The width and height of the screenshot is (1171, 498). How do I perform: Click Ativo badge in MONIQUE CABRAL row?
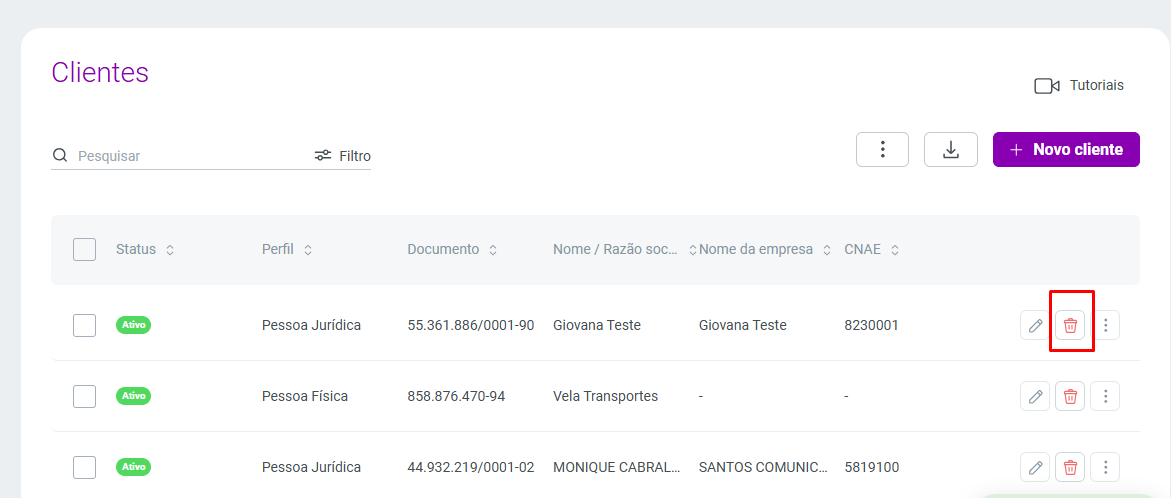134,467
